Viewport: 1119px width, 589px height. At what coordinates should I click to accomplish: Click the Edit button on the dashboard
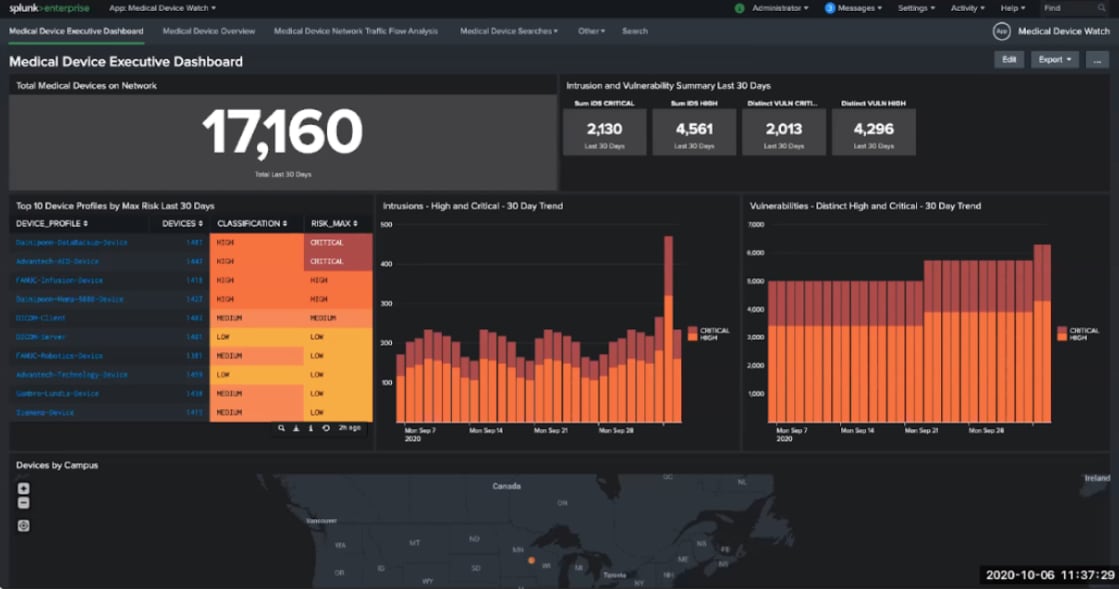(1009, 60)
